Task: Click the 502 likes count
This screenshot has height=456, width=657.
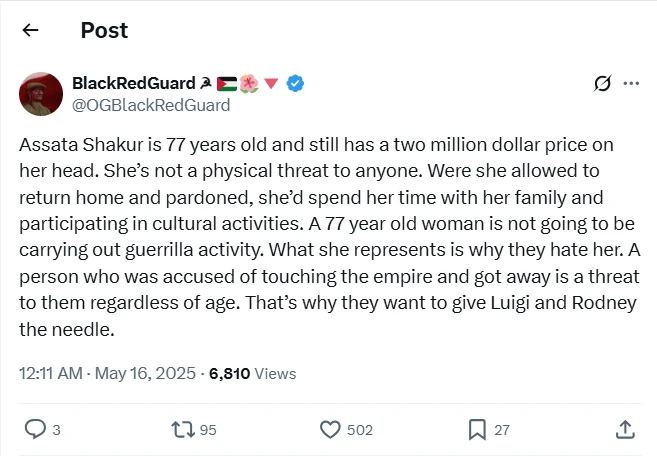Action: (x=359, y=430)
